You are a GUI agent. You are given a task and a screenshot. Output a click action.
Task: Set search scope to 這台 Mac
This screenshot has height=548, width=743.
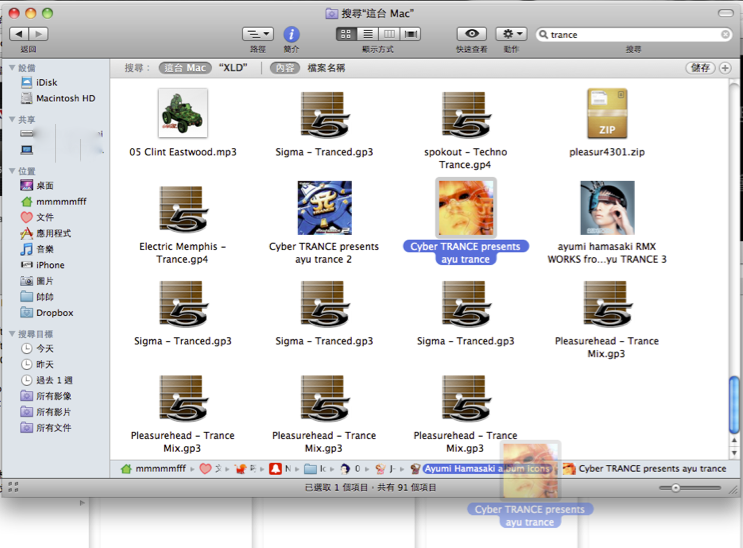pos(185,68)
